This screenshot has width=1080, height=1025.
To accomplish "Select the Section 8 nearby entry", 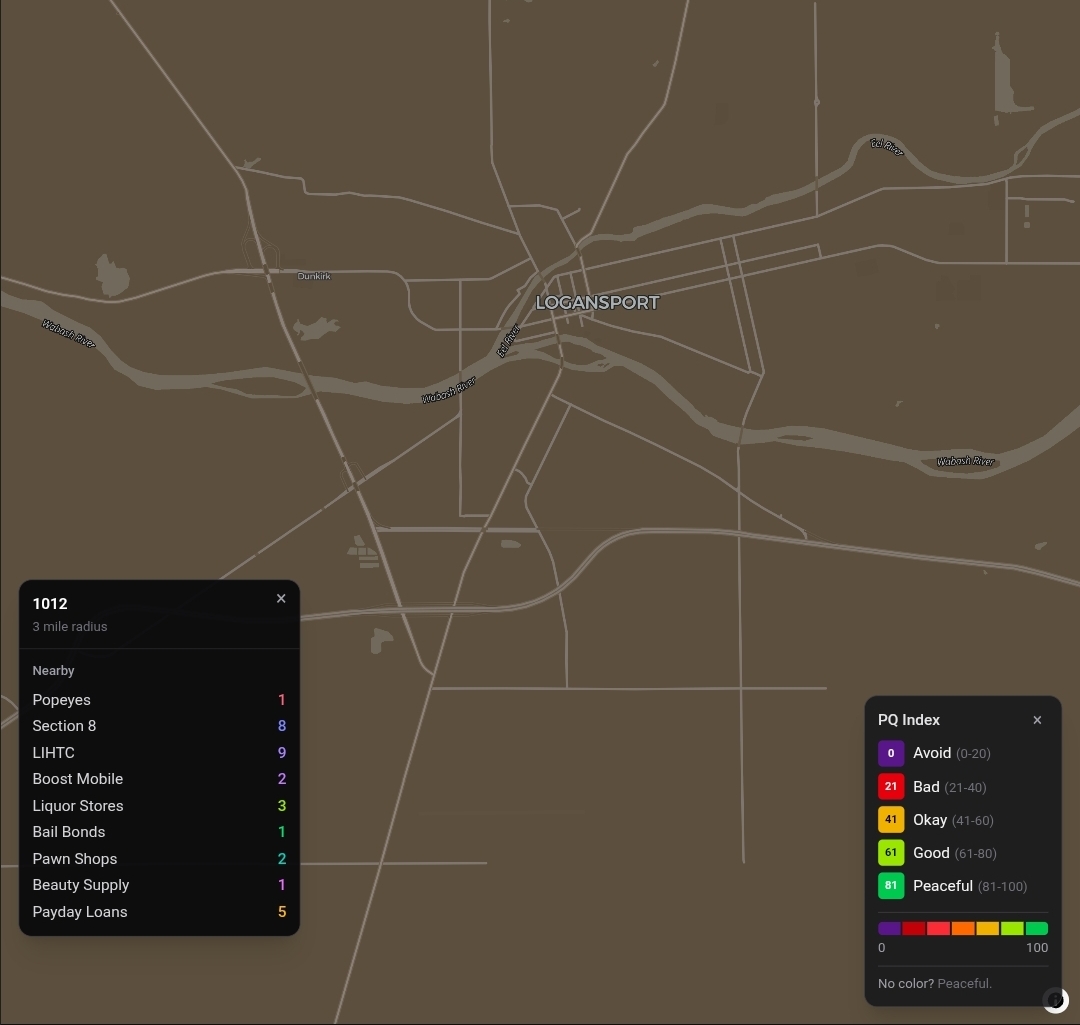I will tap(159, 726).
